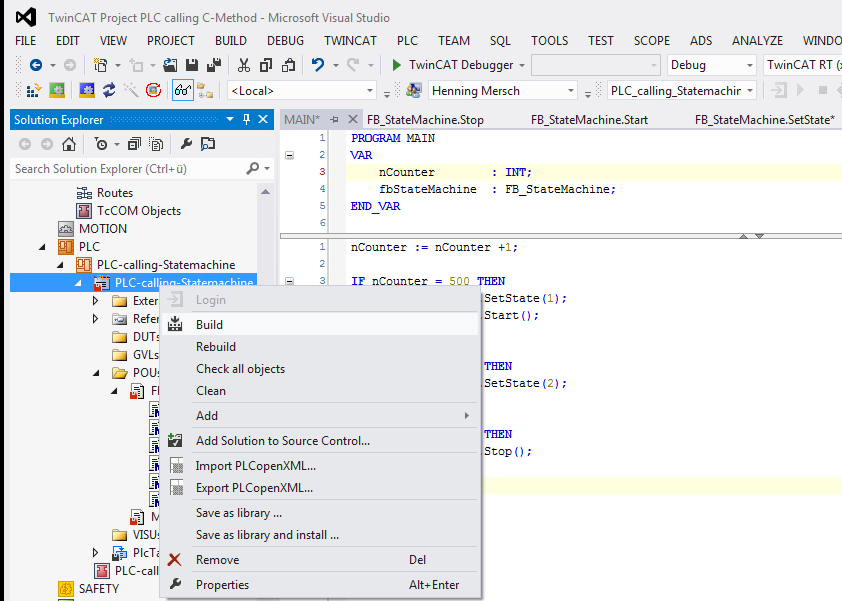
Task: Click the Open File icon in the toolbar
Action: [170, 65]
